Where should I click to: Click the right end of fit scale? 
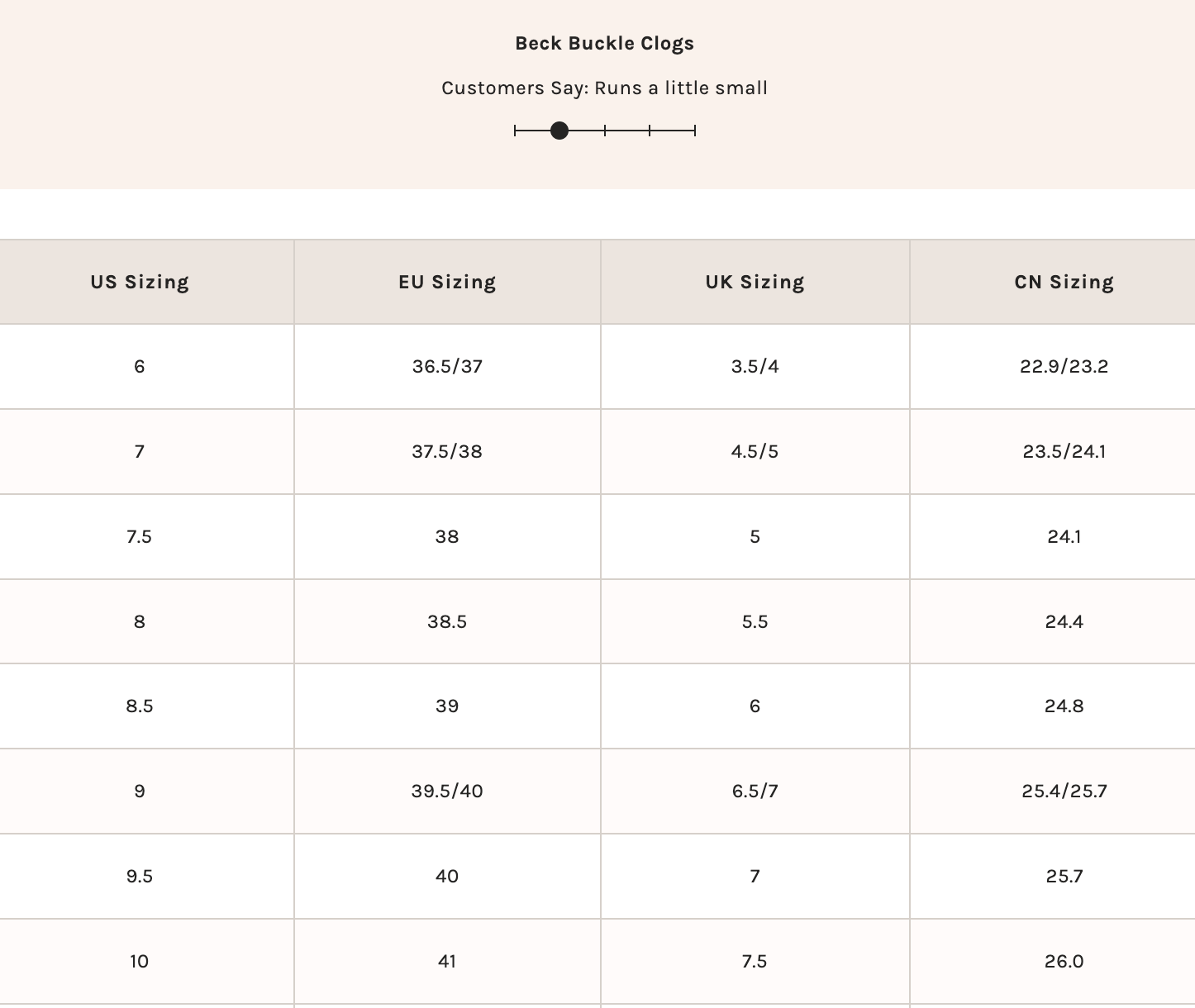(694, 131)
